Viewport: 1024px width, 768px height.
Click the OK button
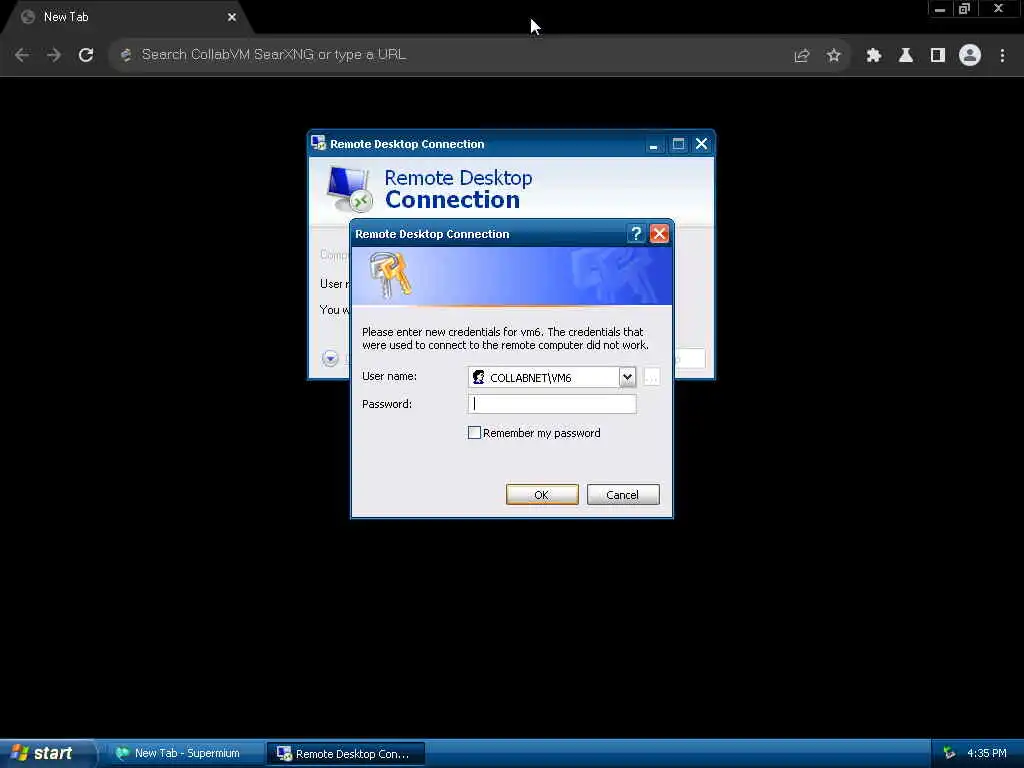(542, 495)
